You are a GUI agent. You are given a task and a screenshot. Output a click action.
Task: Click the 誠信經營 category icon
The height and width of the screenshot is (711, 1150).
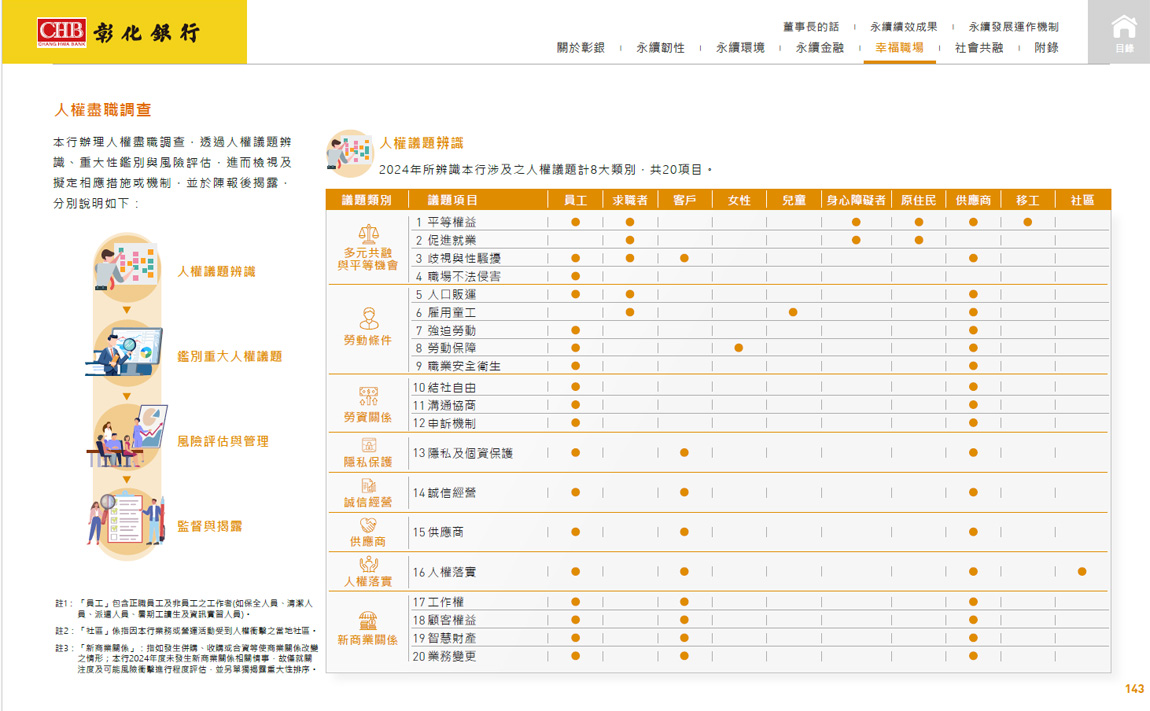(x=368, y=485)
